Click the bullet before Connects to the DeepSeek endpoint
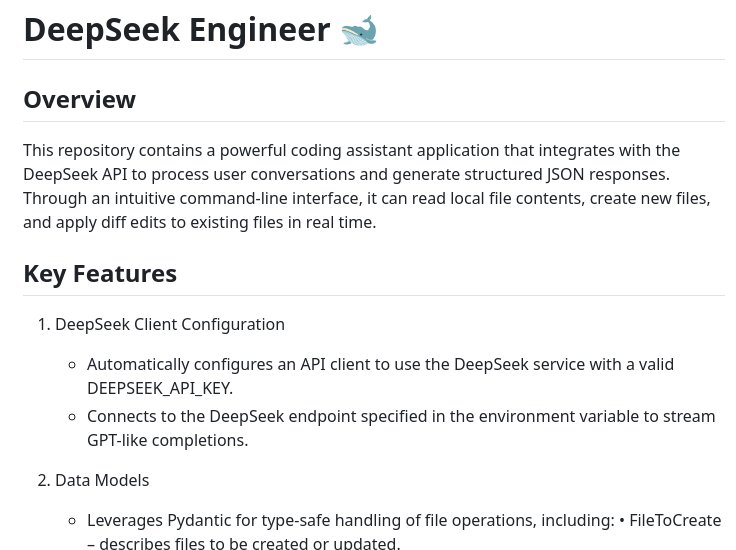The image size is (736, 550). [72, 417]
